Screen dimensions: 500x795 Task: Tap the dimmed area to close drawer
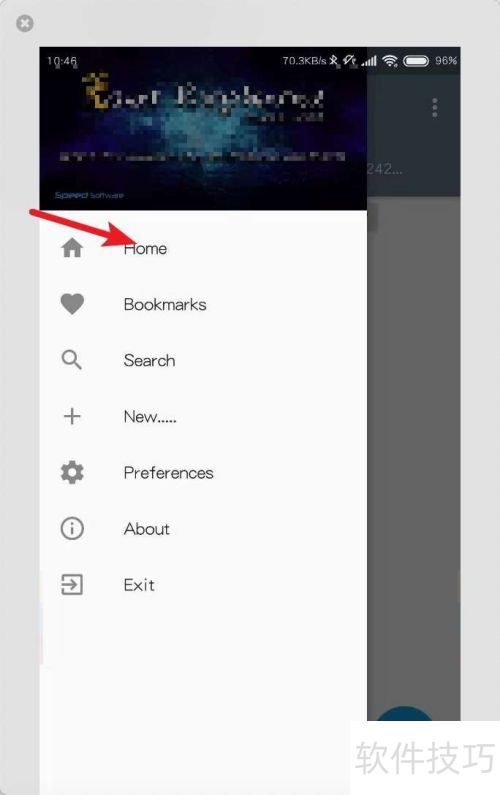point(413,456)
